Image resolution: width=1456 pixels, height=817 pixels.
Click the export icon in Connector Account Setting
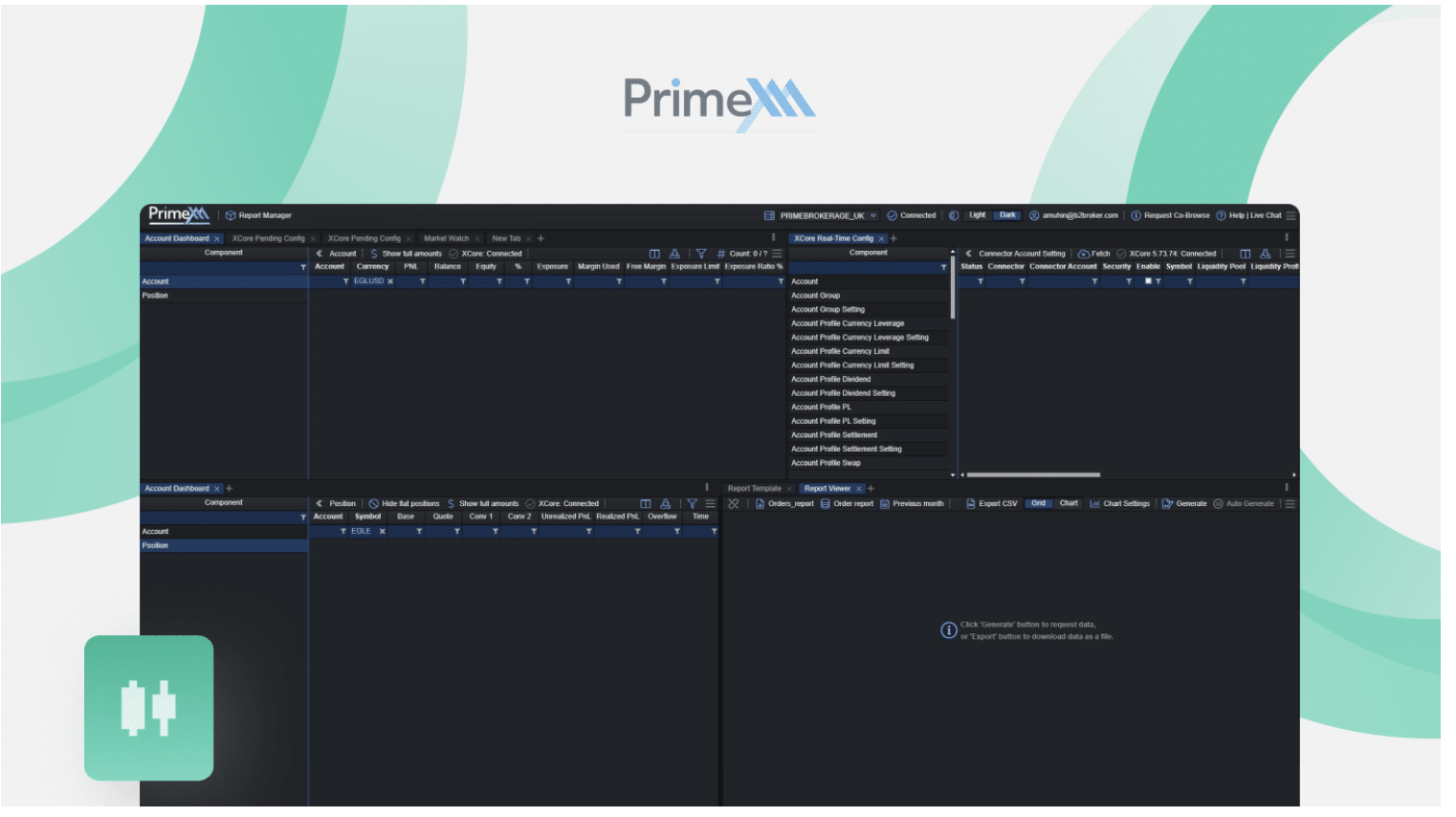click(x=1265, y=254)
